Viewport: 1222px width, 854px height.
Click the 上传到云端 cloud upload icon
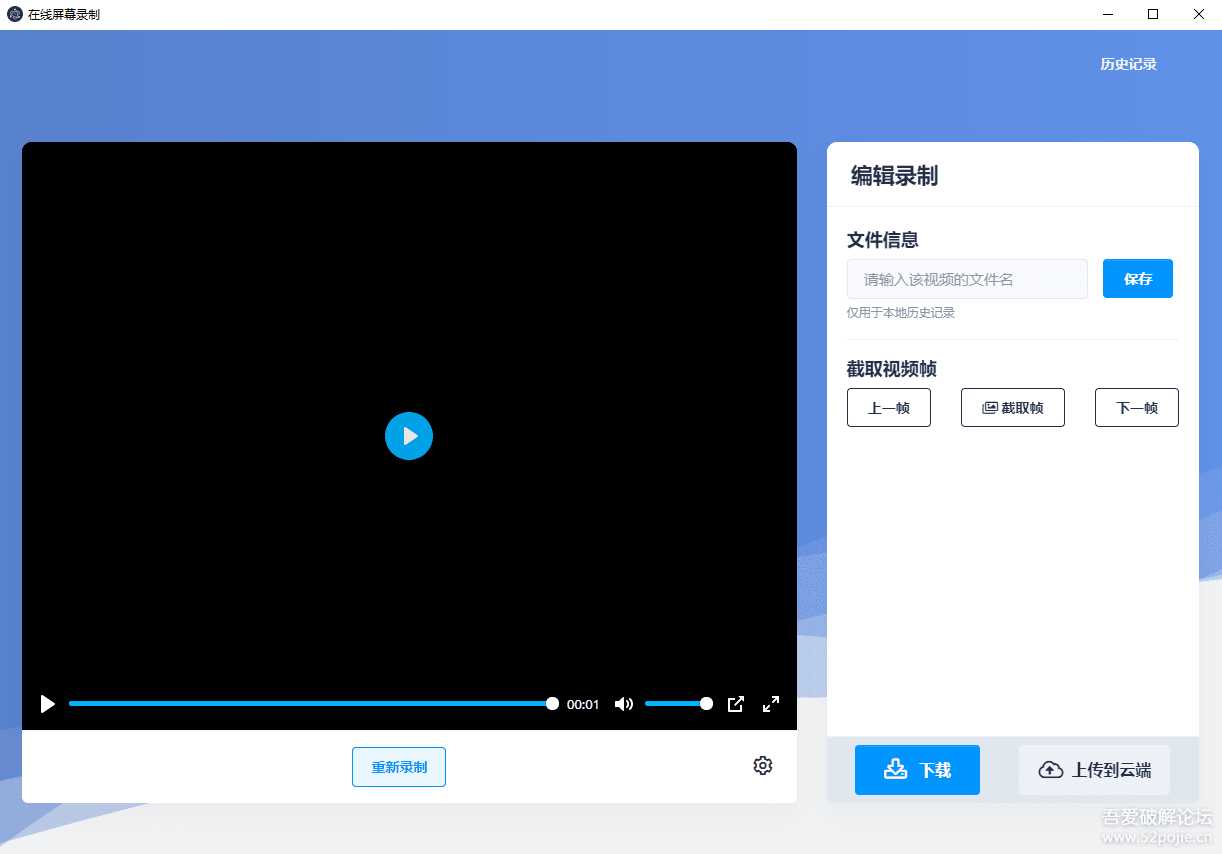tap(1050, 769)
